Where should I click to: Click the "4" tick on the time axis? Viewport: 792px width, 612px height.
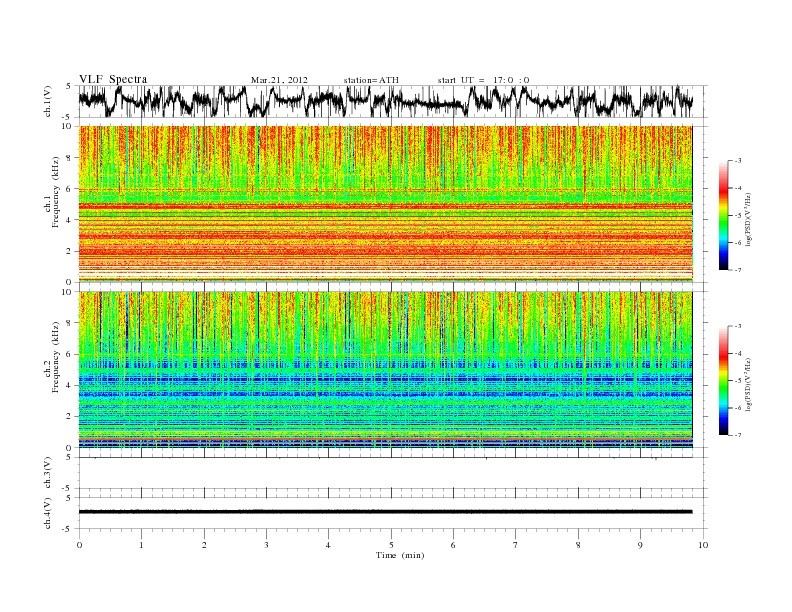328,545
